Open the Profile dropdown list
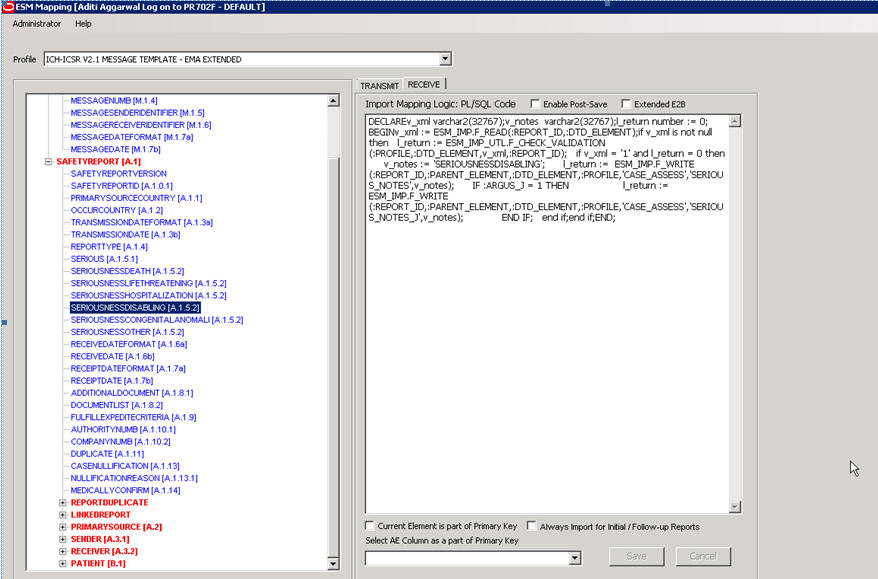878x579 pixels. click(445, 59)
